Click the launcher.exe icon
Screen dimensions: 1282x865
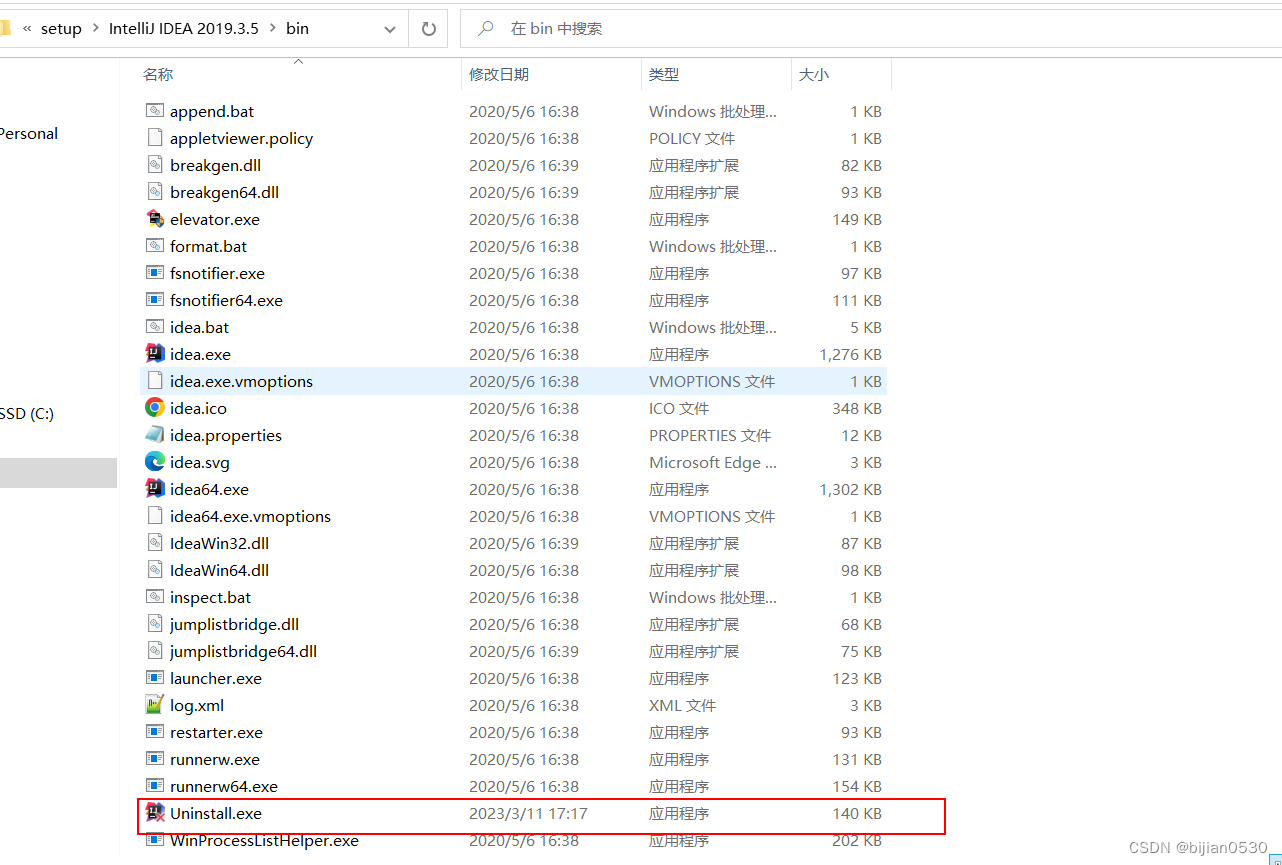click(x=154, y=678)
